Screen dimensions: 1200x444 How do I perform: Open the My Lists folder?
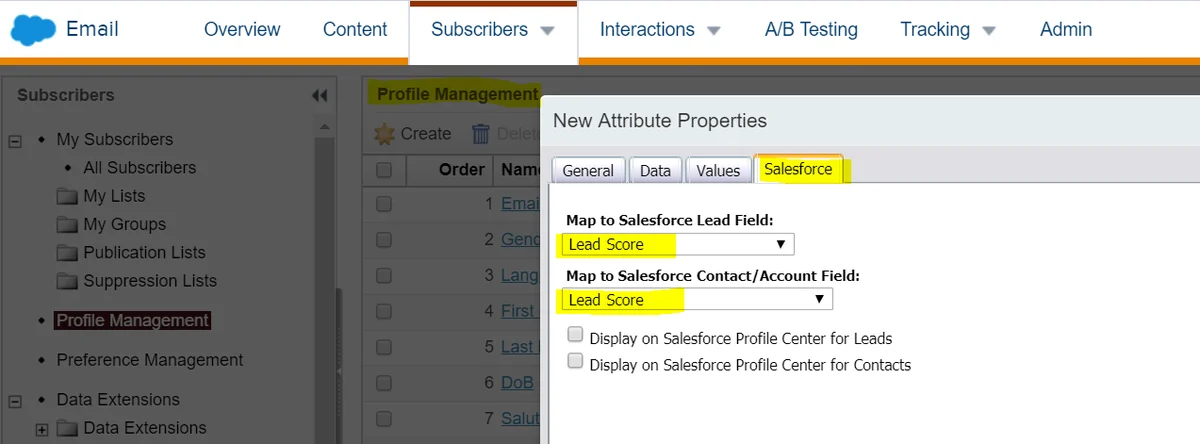(x=68, y=196)
